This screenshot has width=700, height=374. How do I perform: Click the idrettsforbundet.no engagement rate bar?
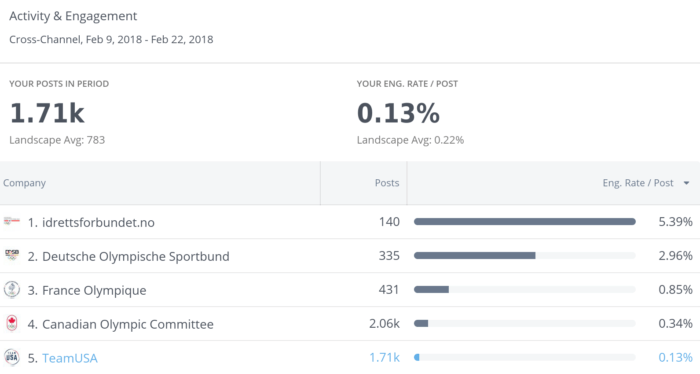tap(525, 222)
